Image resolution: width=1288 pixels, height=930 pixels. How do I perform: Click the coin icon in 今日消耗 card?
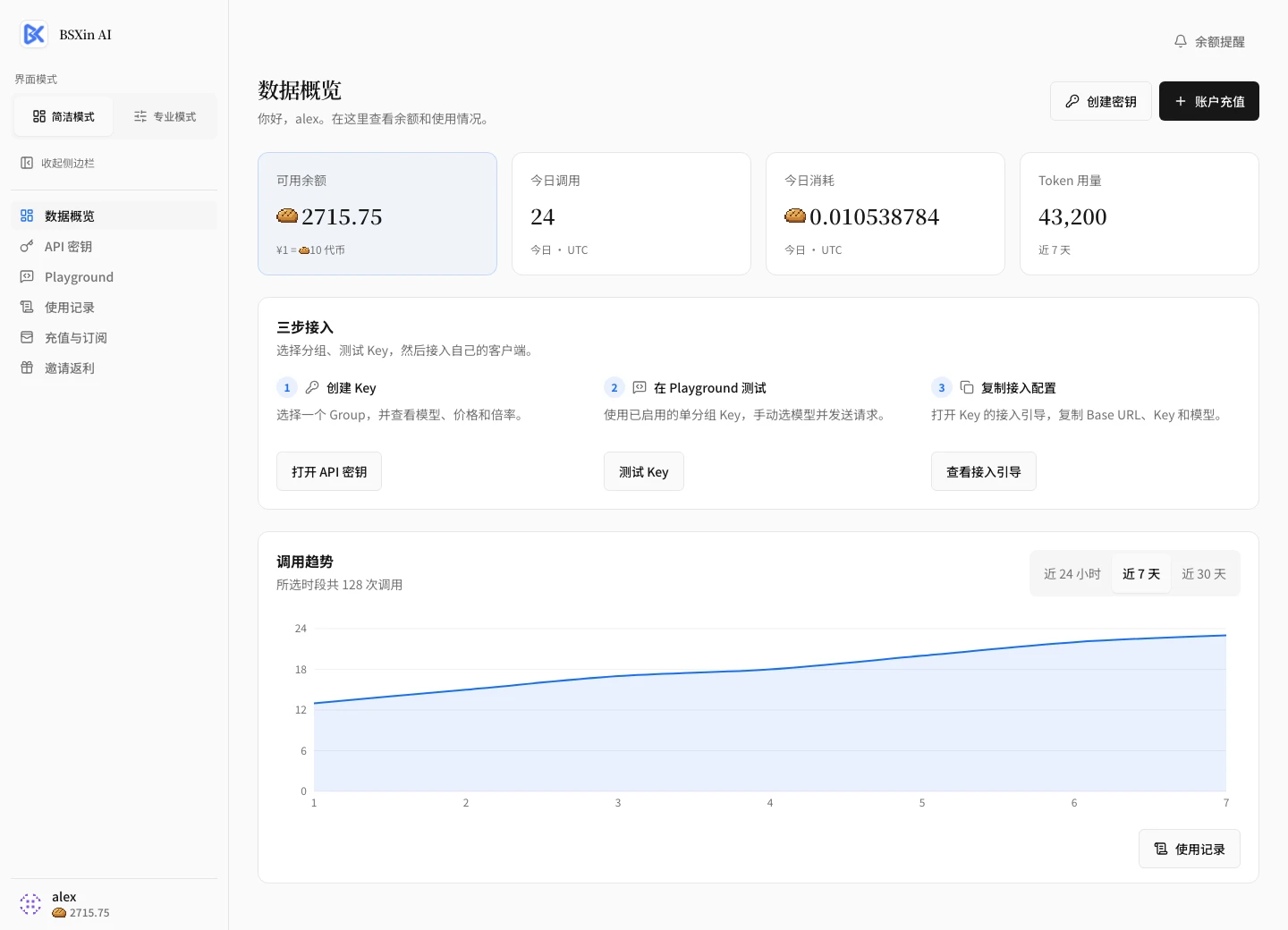click(795, 216)
